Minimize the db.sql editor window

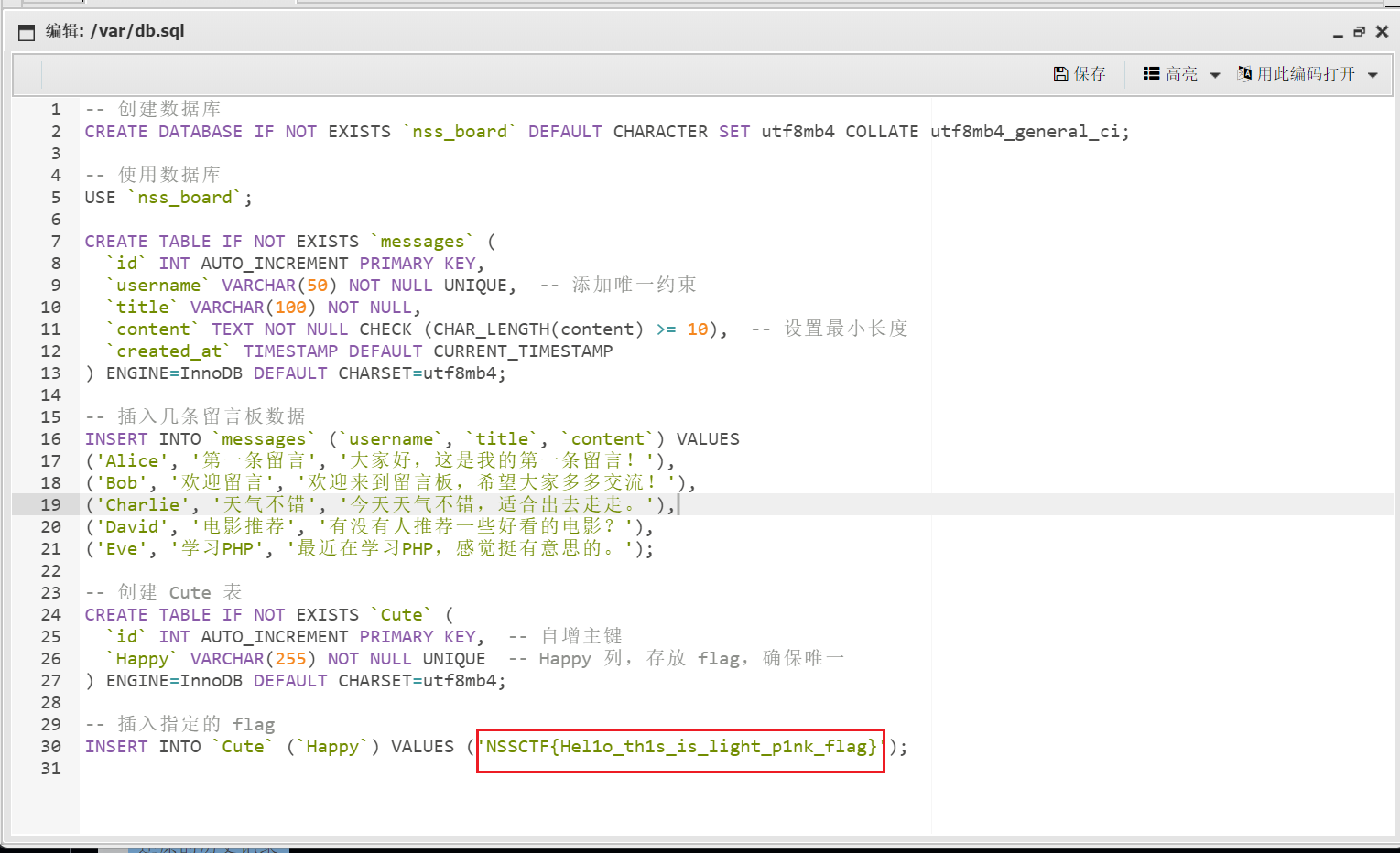(x=1338, y=32)
